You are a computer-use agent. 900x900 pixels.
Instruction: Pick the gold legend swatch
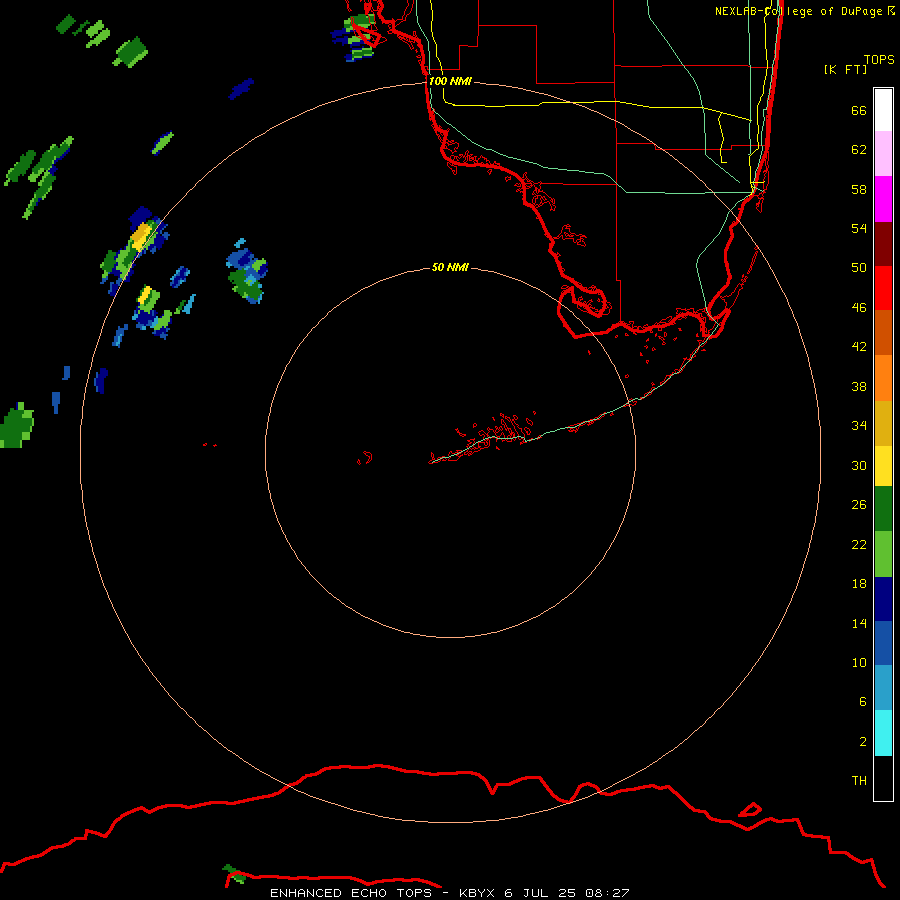point(883,423)
